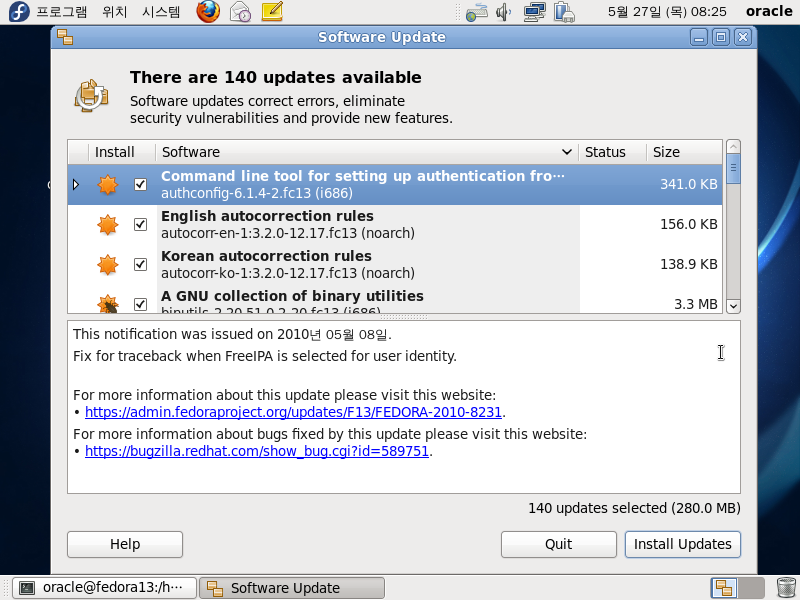Click Install Updates button
Image resolution: width=800 pixels, height=600 pixels.
683,544
